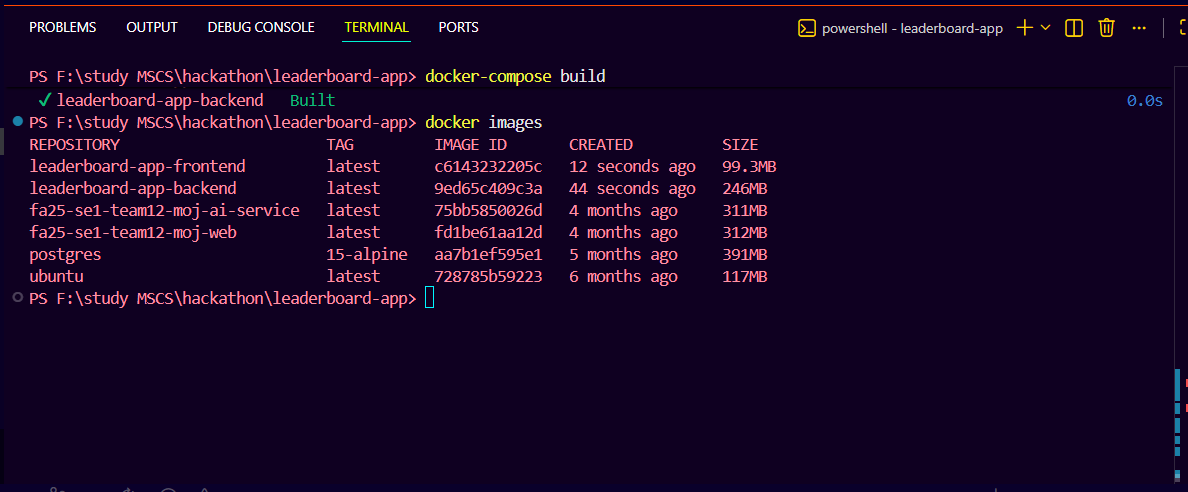Open the OUTPUT tab
Screen dimensions: 1188x492
point(152,27)
